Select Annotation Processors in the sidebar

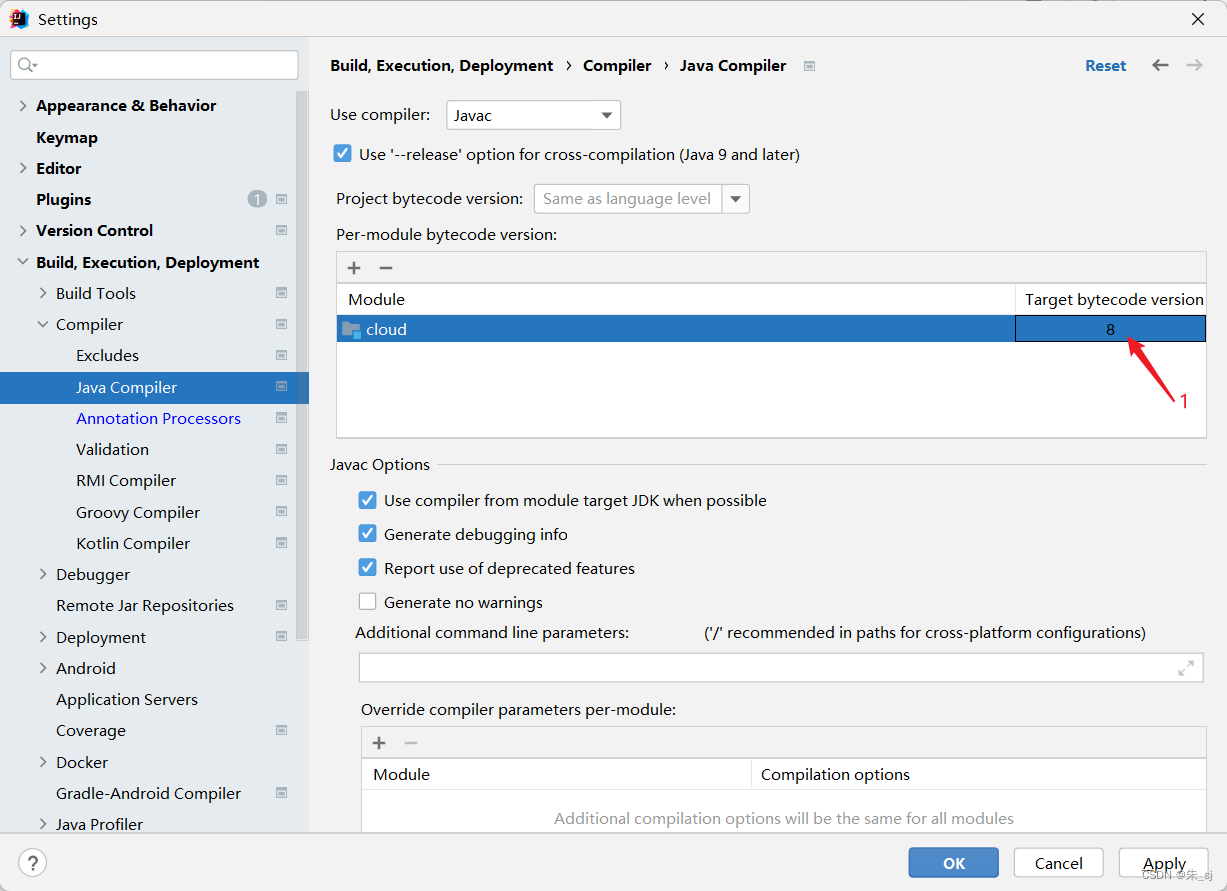(158, 418)
